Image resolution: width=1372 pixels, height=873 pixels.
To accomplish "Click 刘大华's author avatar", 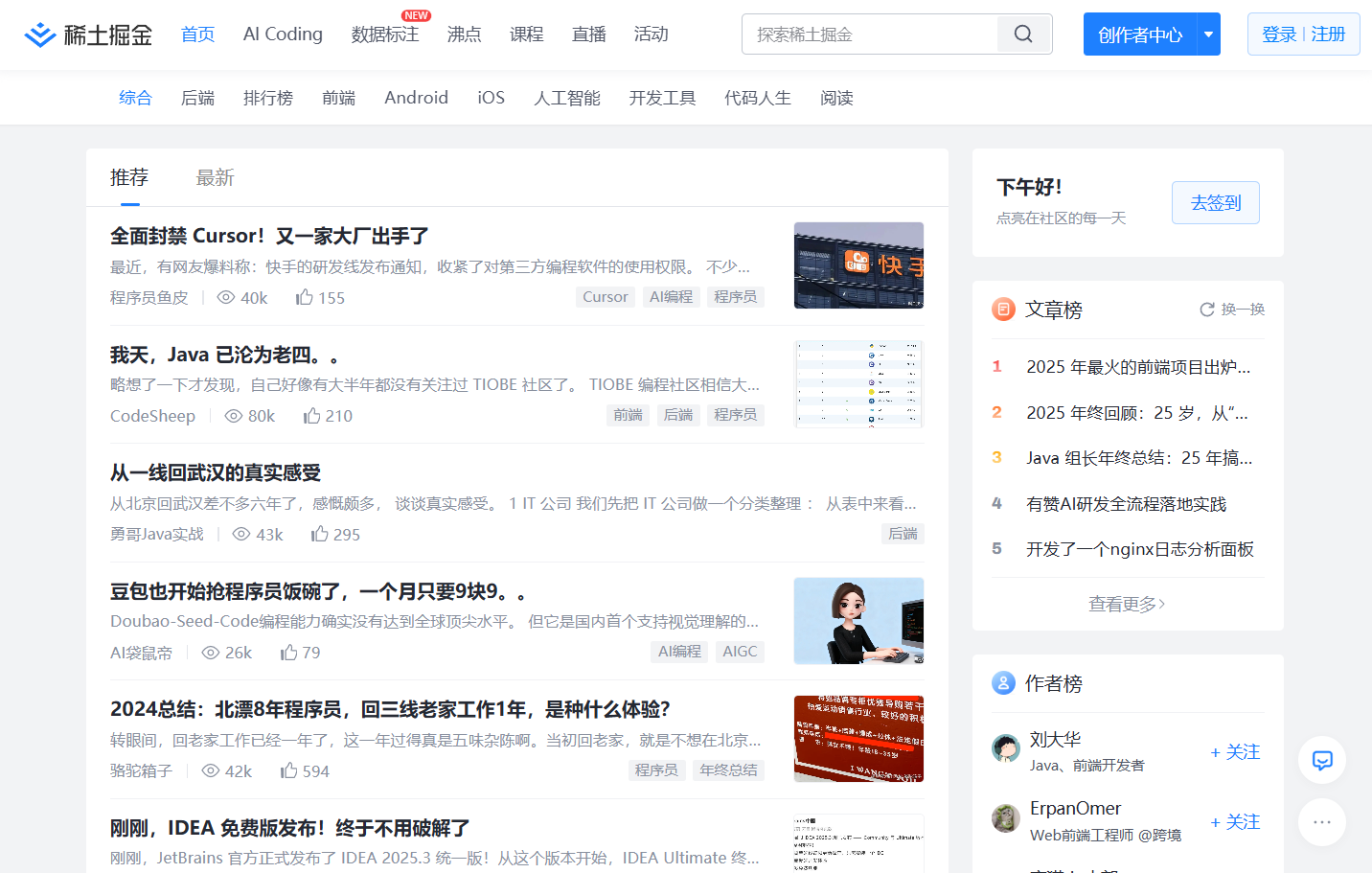I will click(x=1006, y=748).
